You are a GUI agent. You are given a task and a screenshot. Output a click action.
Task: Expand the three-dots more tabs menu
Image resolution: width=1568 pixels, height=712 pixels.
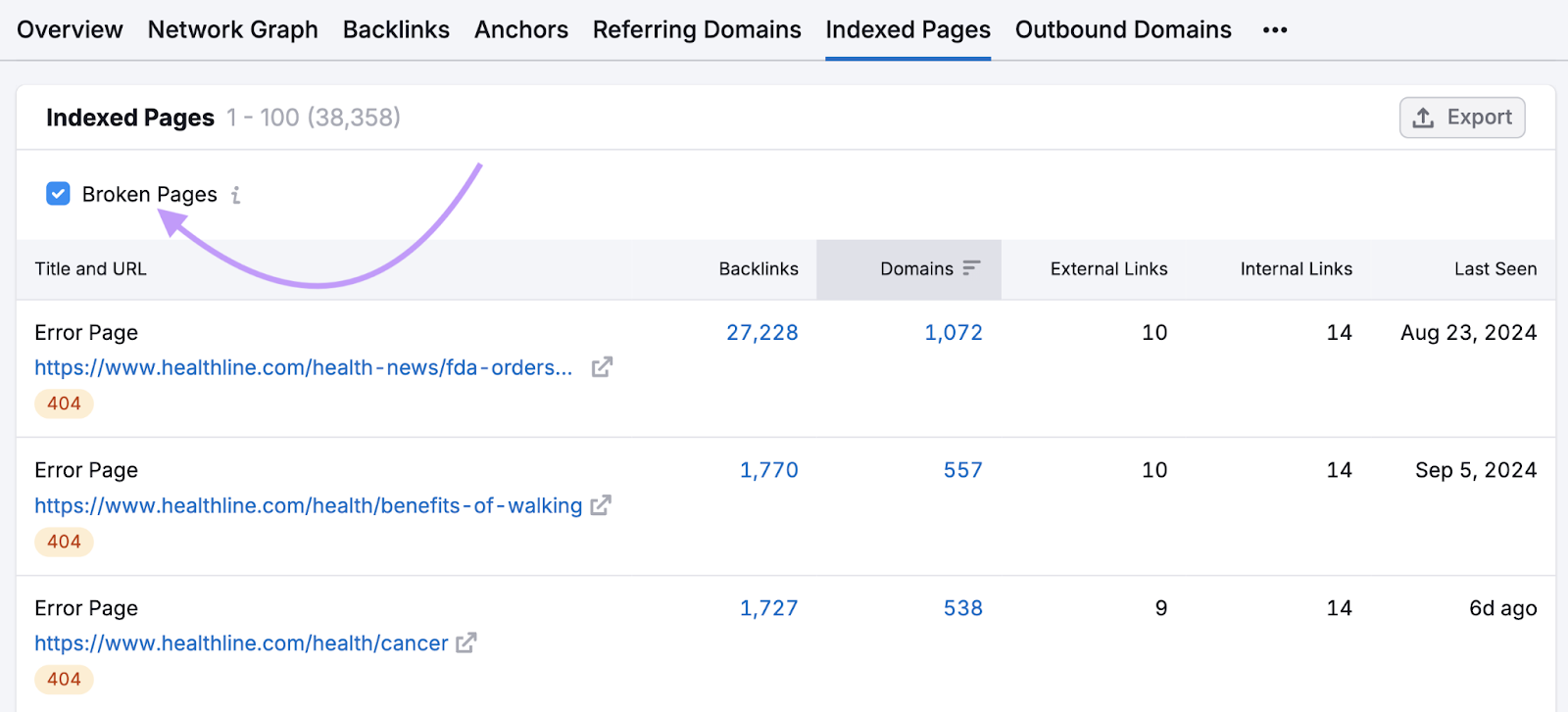point(1275,30)
